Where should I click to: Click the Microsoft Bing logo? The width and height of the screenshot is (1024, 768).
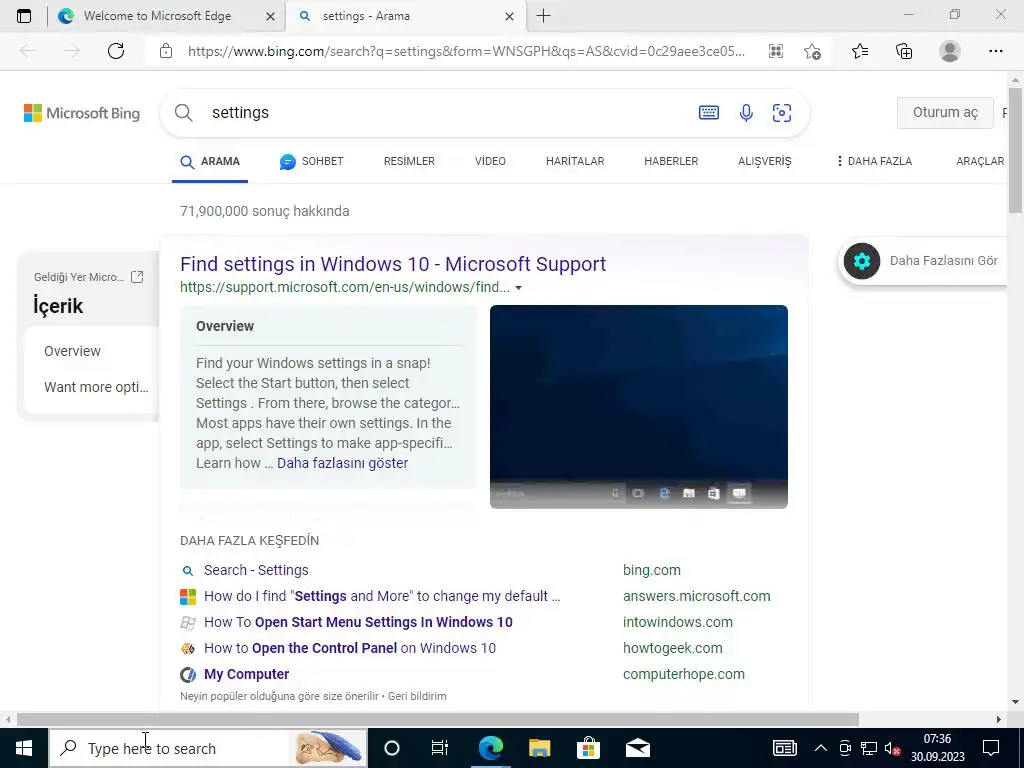click(x=82, y=113)
